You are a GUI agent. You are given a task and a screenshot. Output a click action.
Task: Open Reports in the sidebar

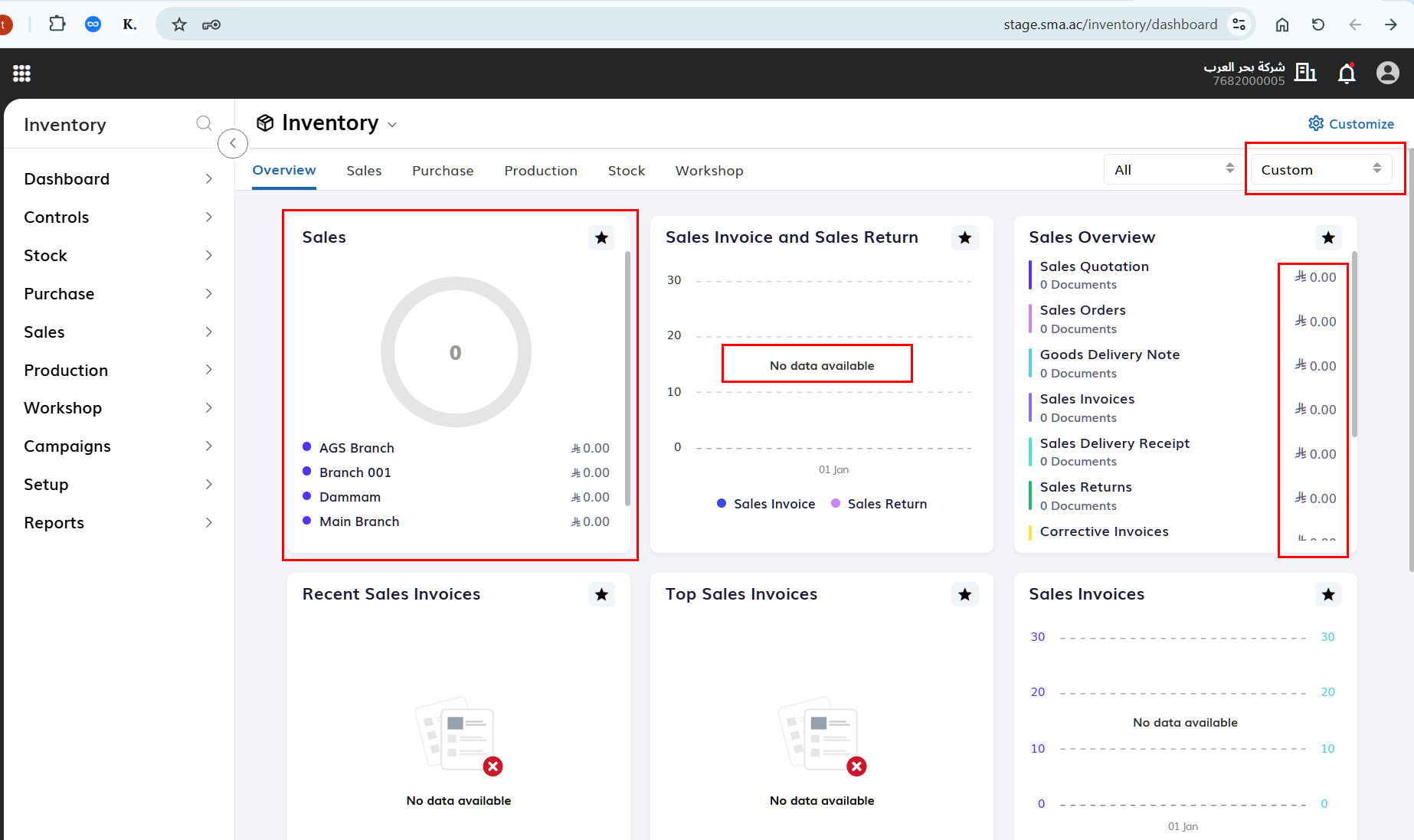tap(119, 523)
